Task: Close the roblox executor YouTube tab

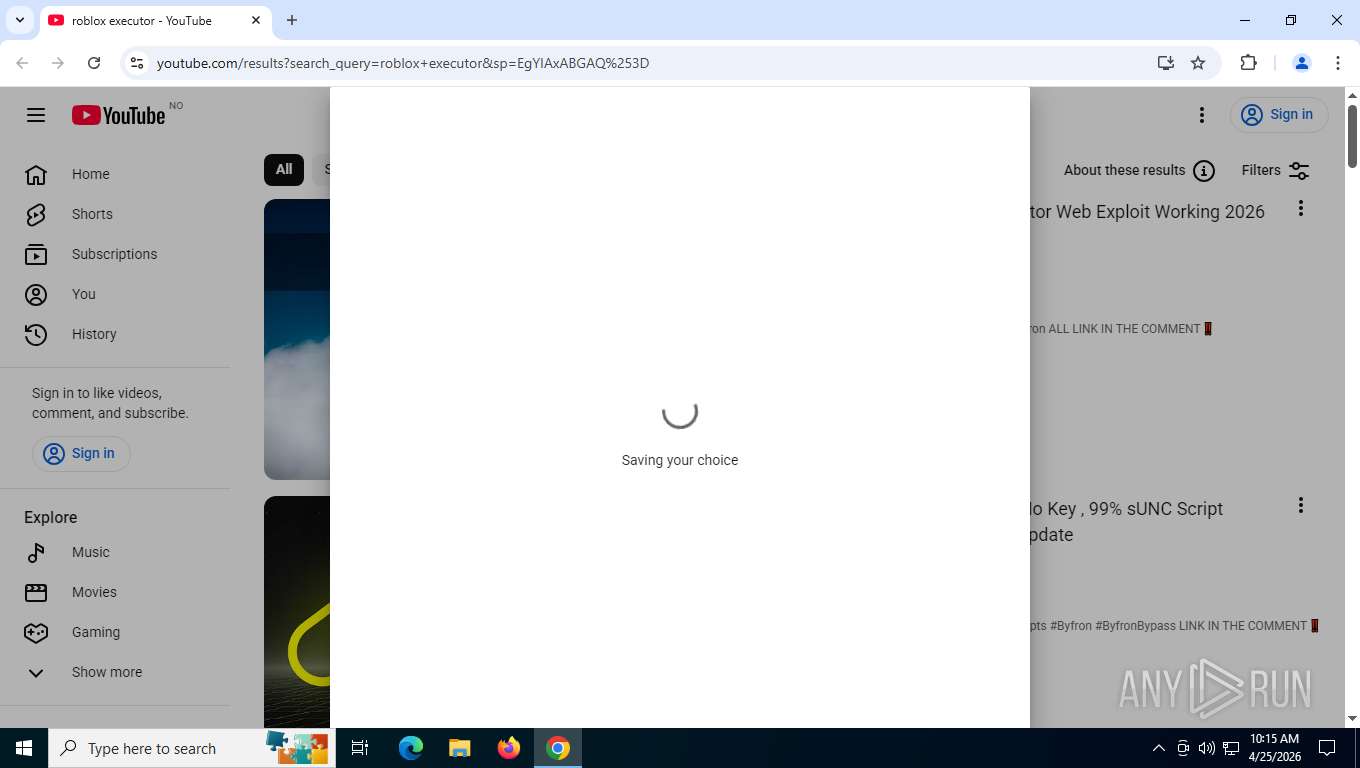Action: point(256,20)
